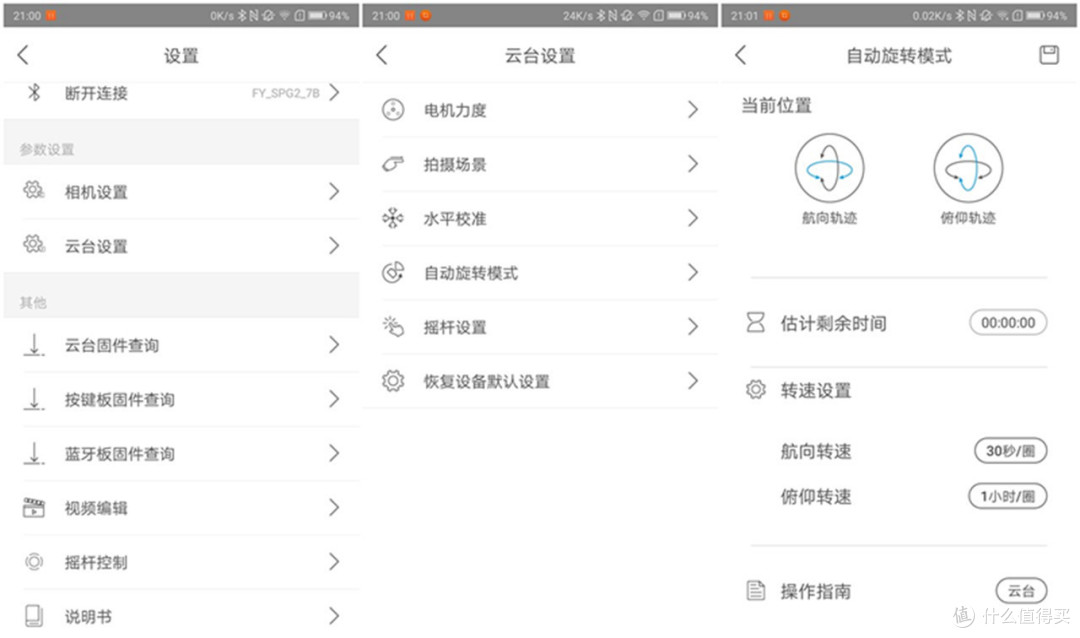1080x638 pixels.
Task: Tap the 航向转速 label
Action: point(816,451)
